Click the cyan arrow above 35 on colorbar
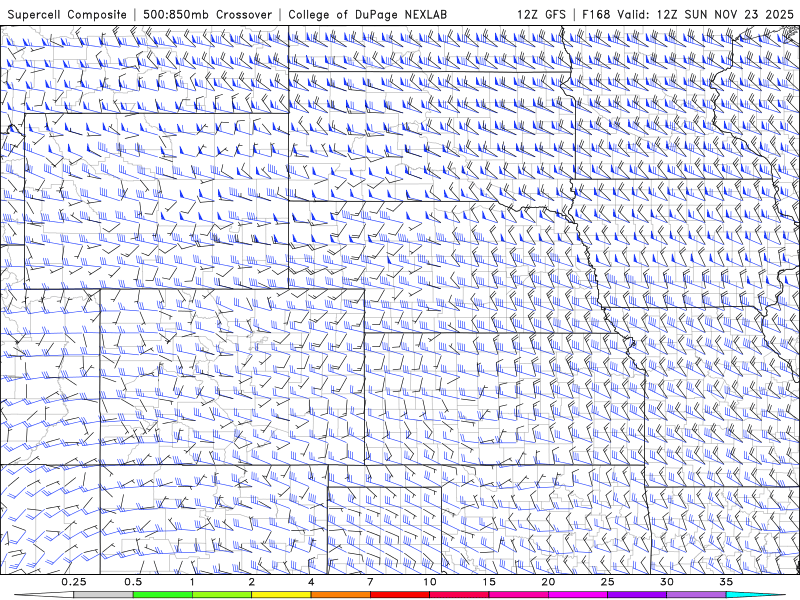The image size is (800, 600). click(755, 595)
